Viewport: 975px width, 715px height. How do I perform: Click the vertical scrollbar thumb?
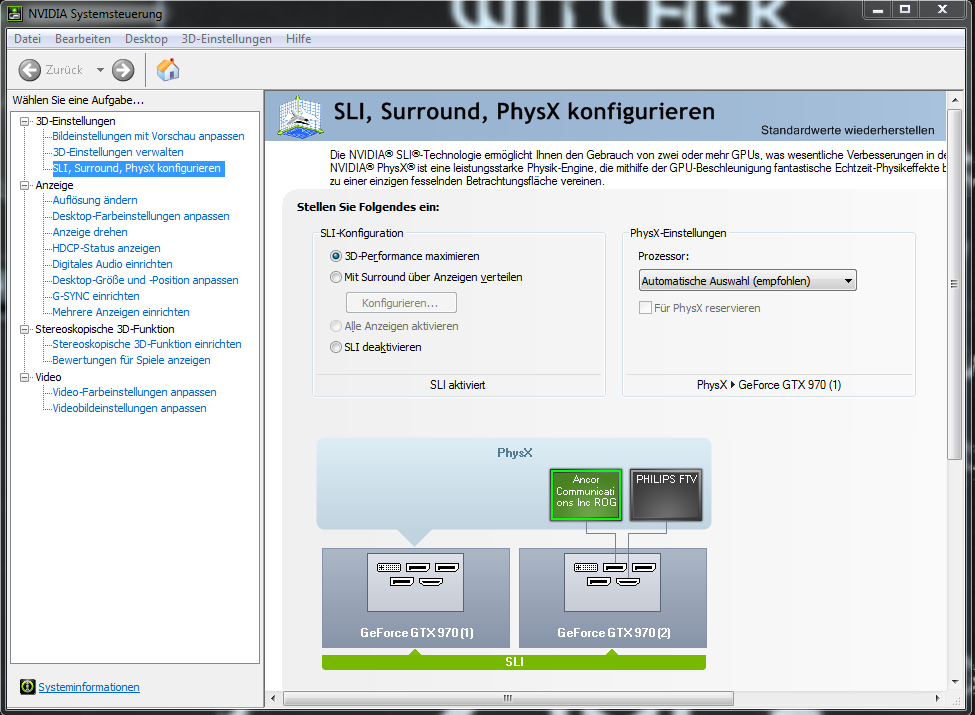tap(954, 284)
